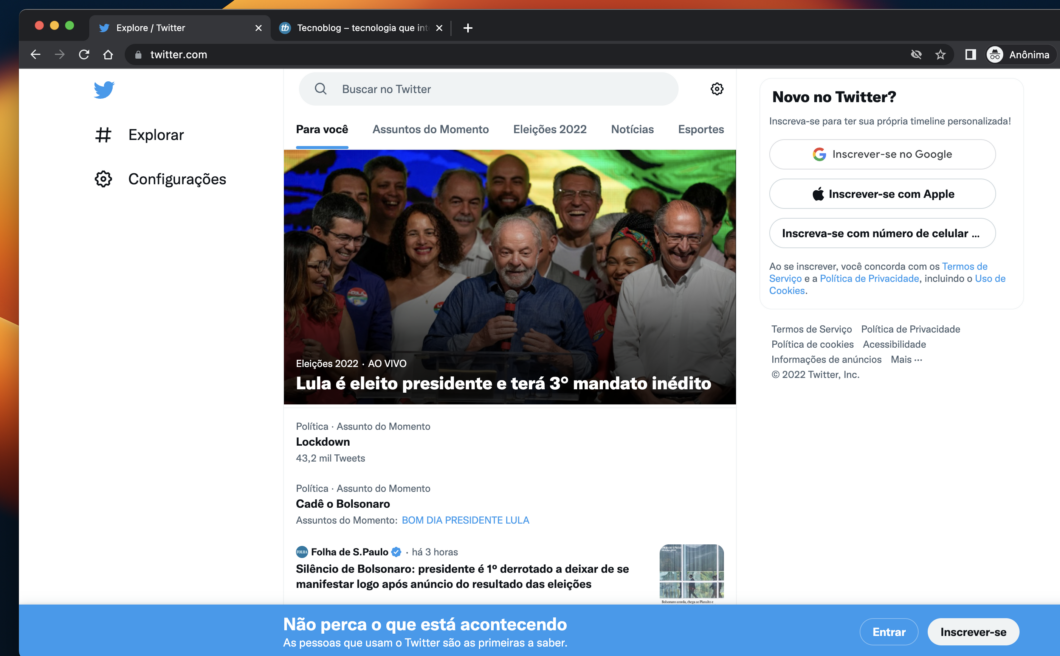Screen dimensions: 1060x656
Task: Click the twitter.com address bar
Action: [514, 54]
